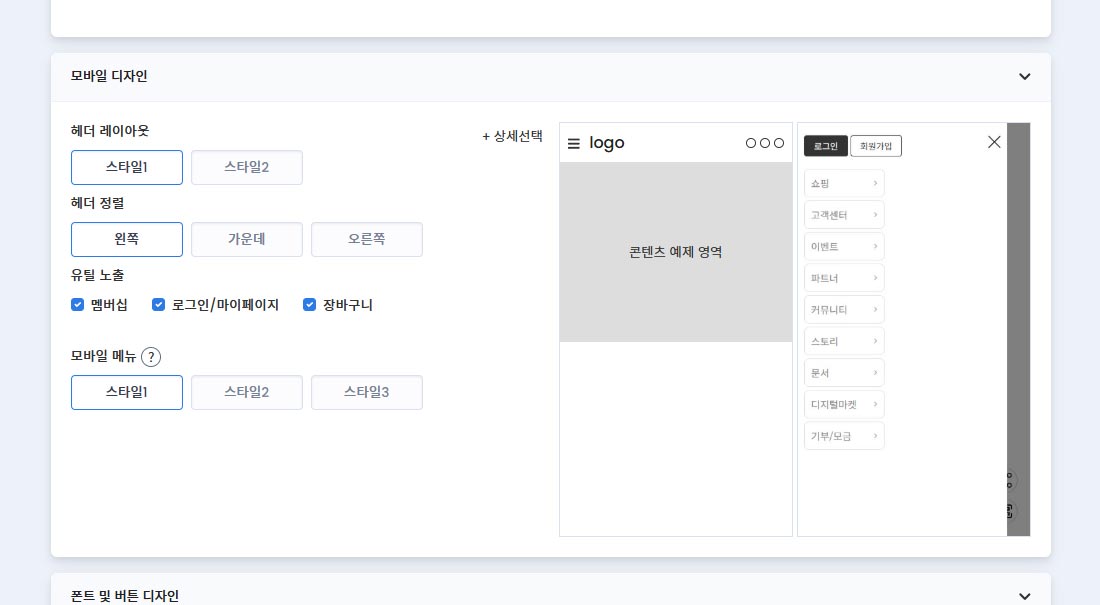Expand the 스토리 menu item
1100x605 pixels.
pyautogui.click(x=844, y=341)
